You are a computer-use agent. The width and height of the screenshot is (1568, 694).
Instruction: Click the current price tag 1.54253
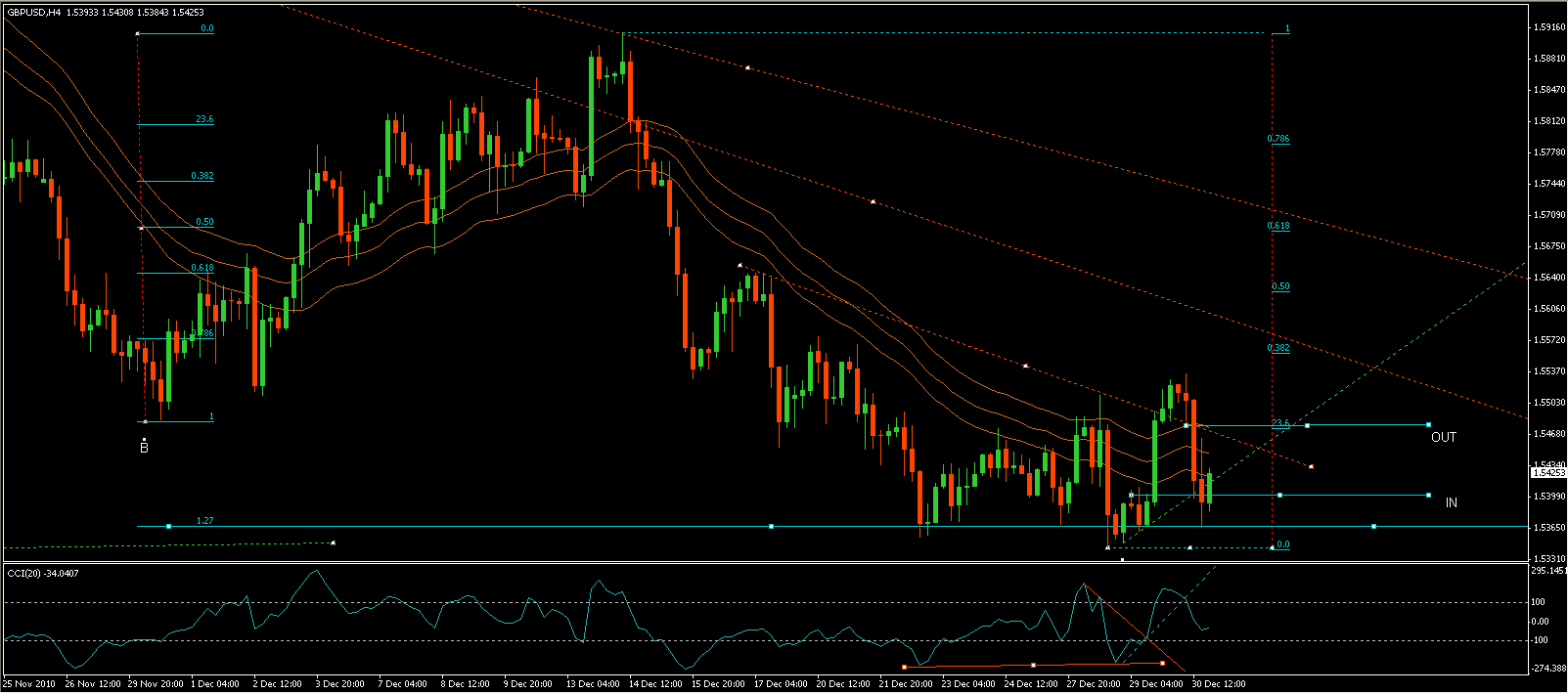point(1547,473)
